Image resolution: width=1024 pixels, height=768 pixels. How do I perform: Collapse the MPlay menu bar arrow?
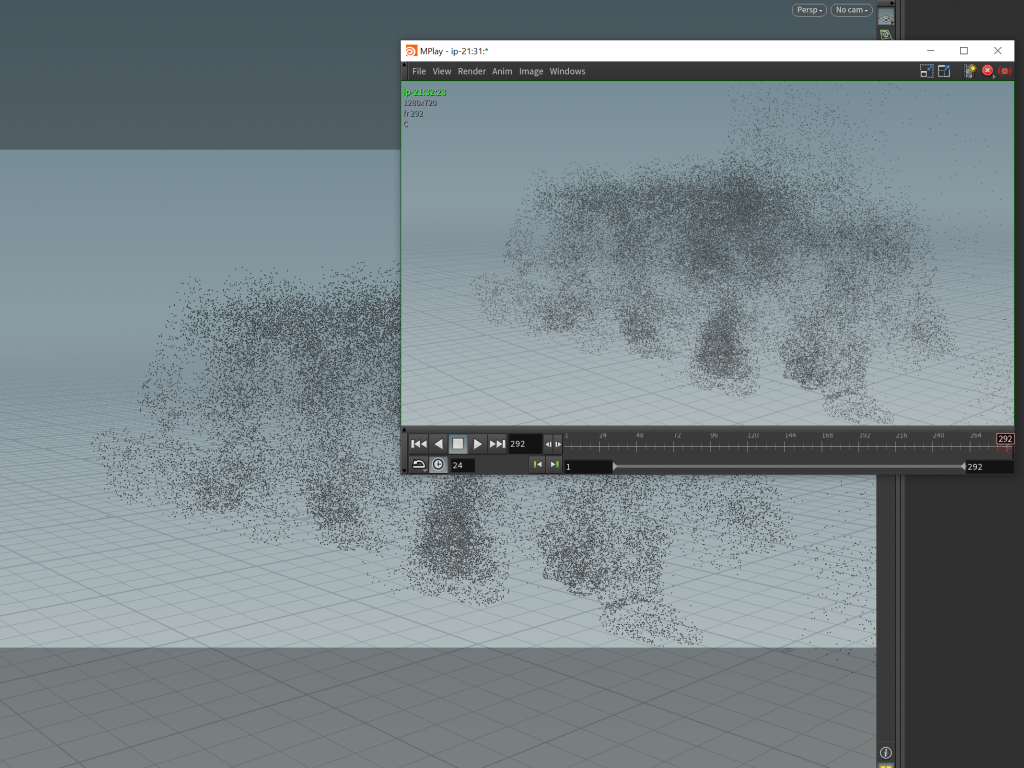click(404, 65)
